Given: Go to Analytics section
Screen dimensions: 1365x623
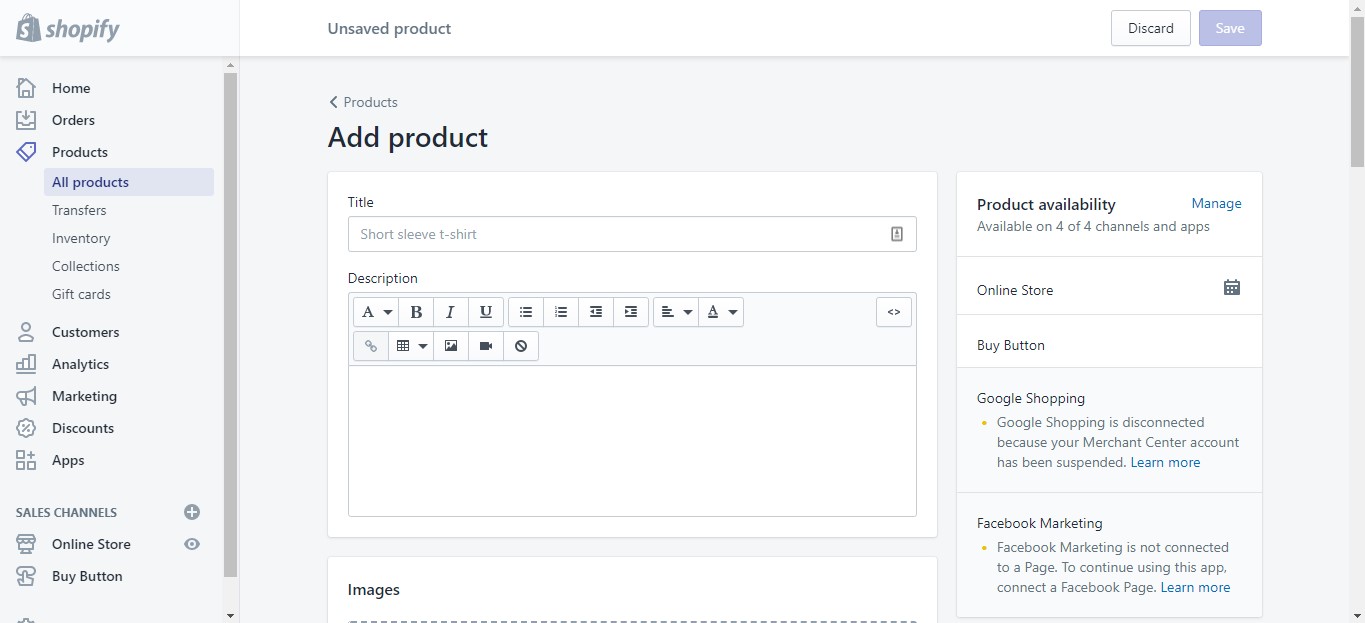Looking at the screenshot, I should click(80, 364).
